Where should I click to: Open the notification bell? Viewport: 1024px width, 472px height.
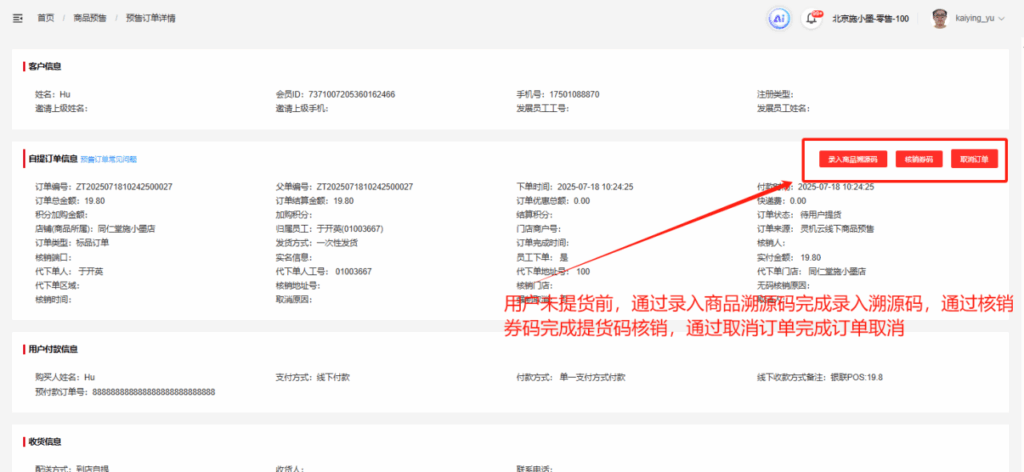[x=811, y=18]
